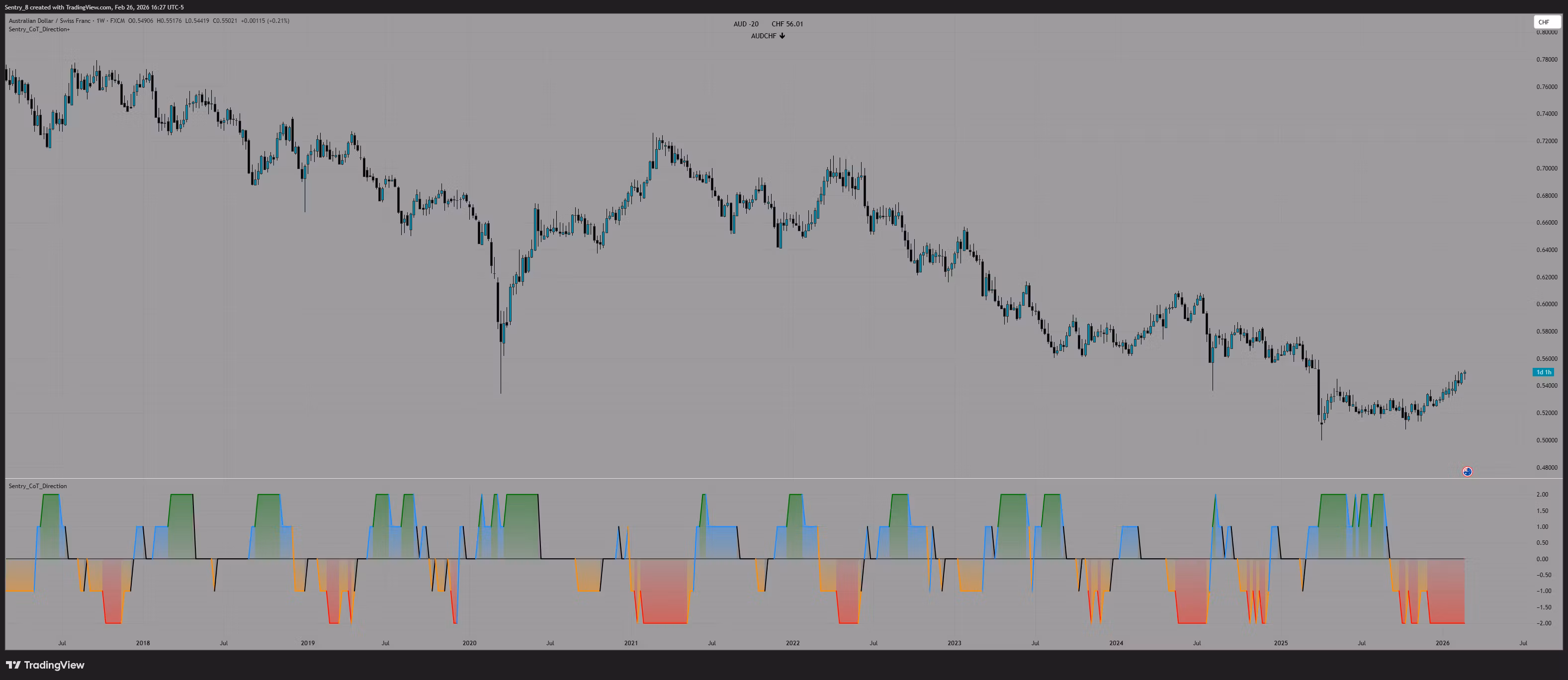Open the CHF currency selector box
This screenshot has height=680, width=1568.
pyautogui.click(x=1547, y=22)
